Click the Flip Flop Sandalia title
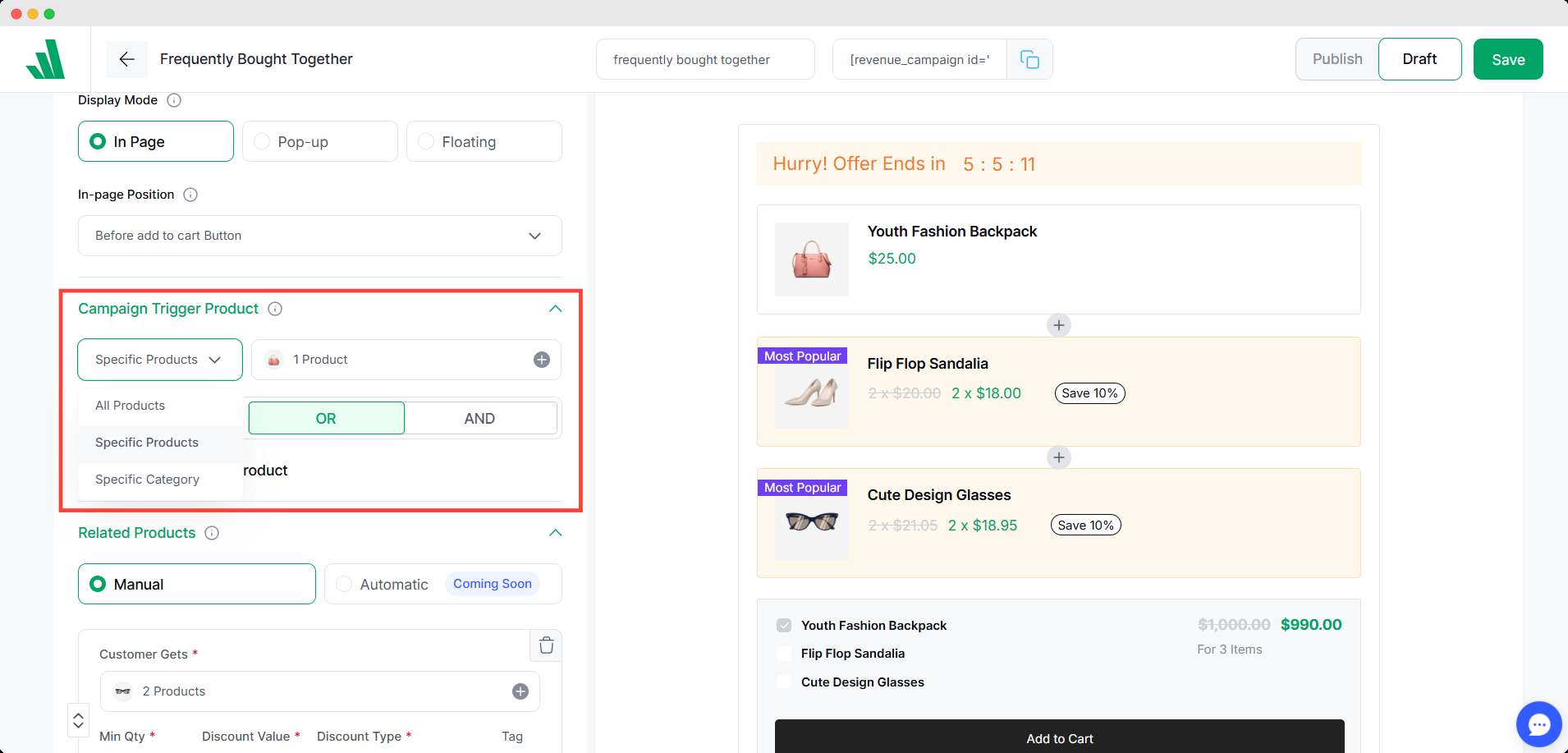The width and height of the screenshot is (1568, 753). tap(928, 364)
